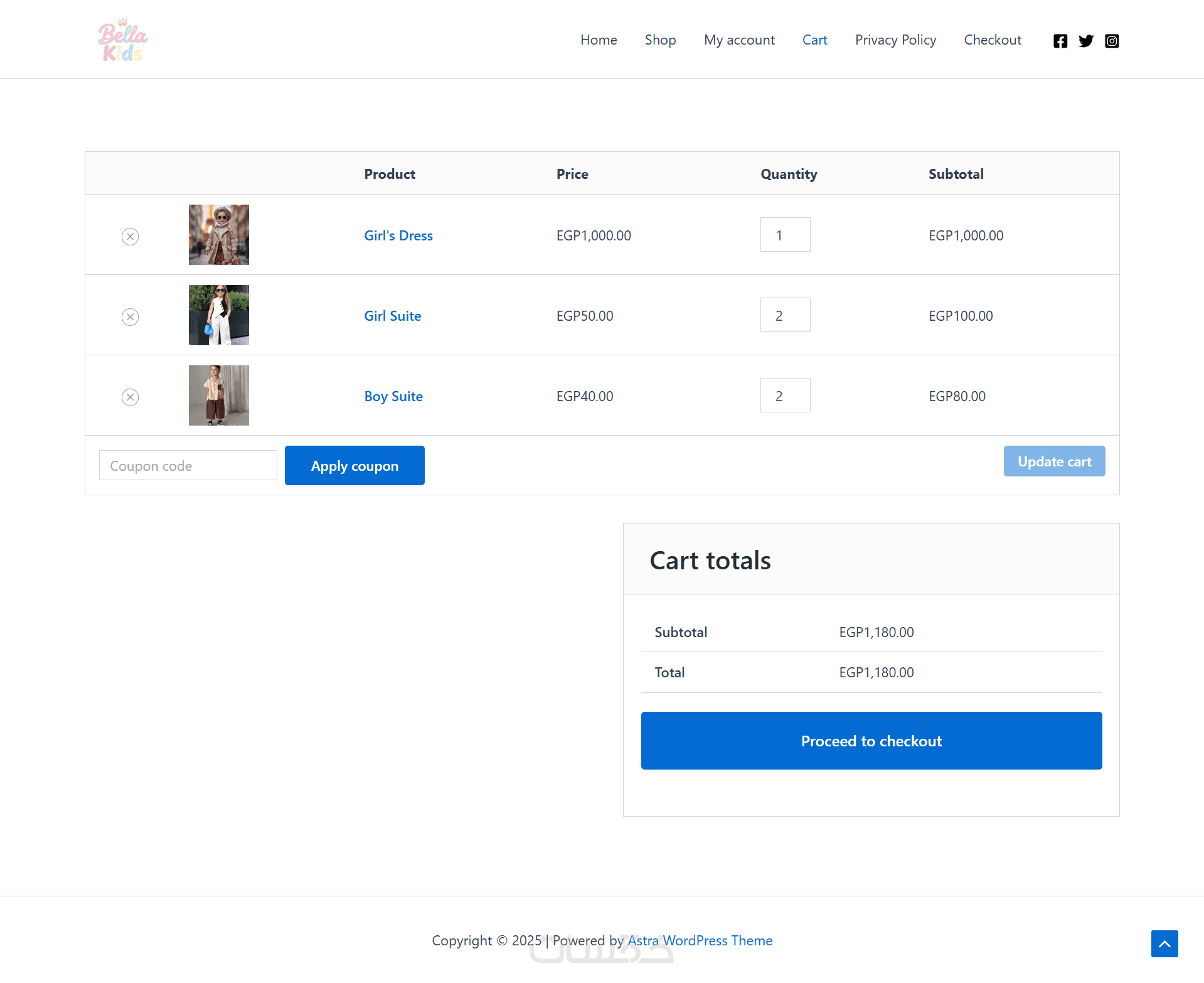Click the Bella Kids logo
The image size is (1204, 983).
(122, 40)
